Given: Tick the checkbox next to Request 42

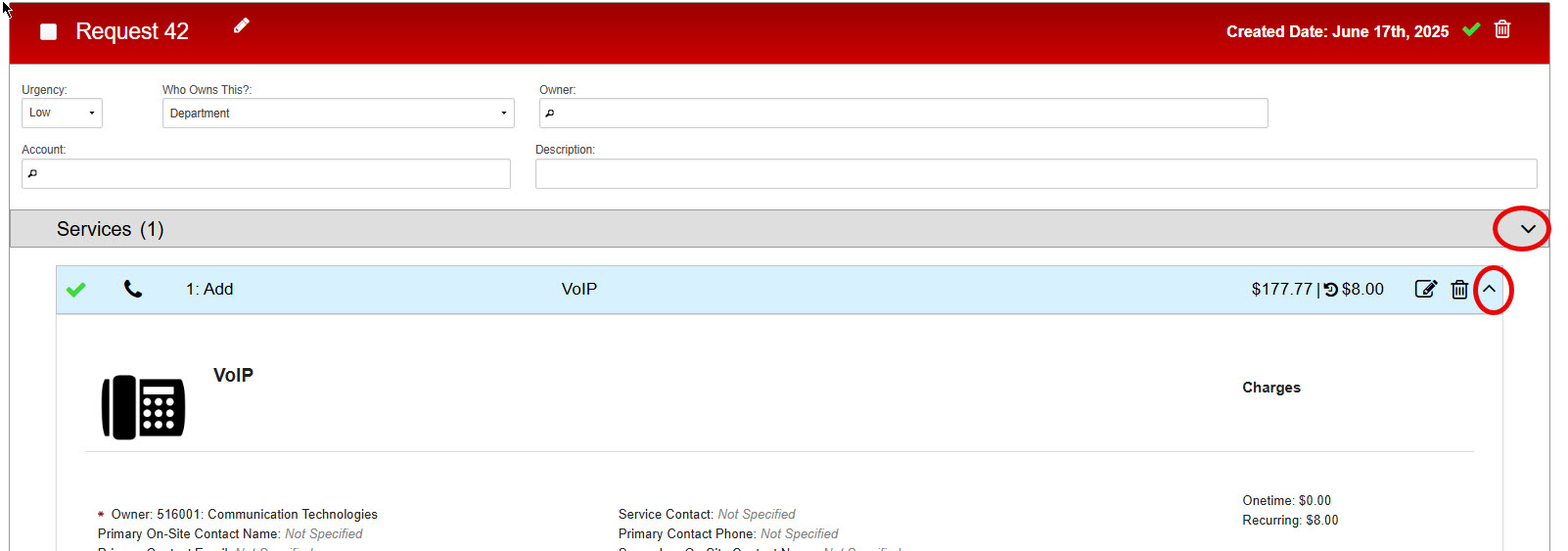Looking at the screenshot, I should [x=48, y=32].
